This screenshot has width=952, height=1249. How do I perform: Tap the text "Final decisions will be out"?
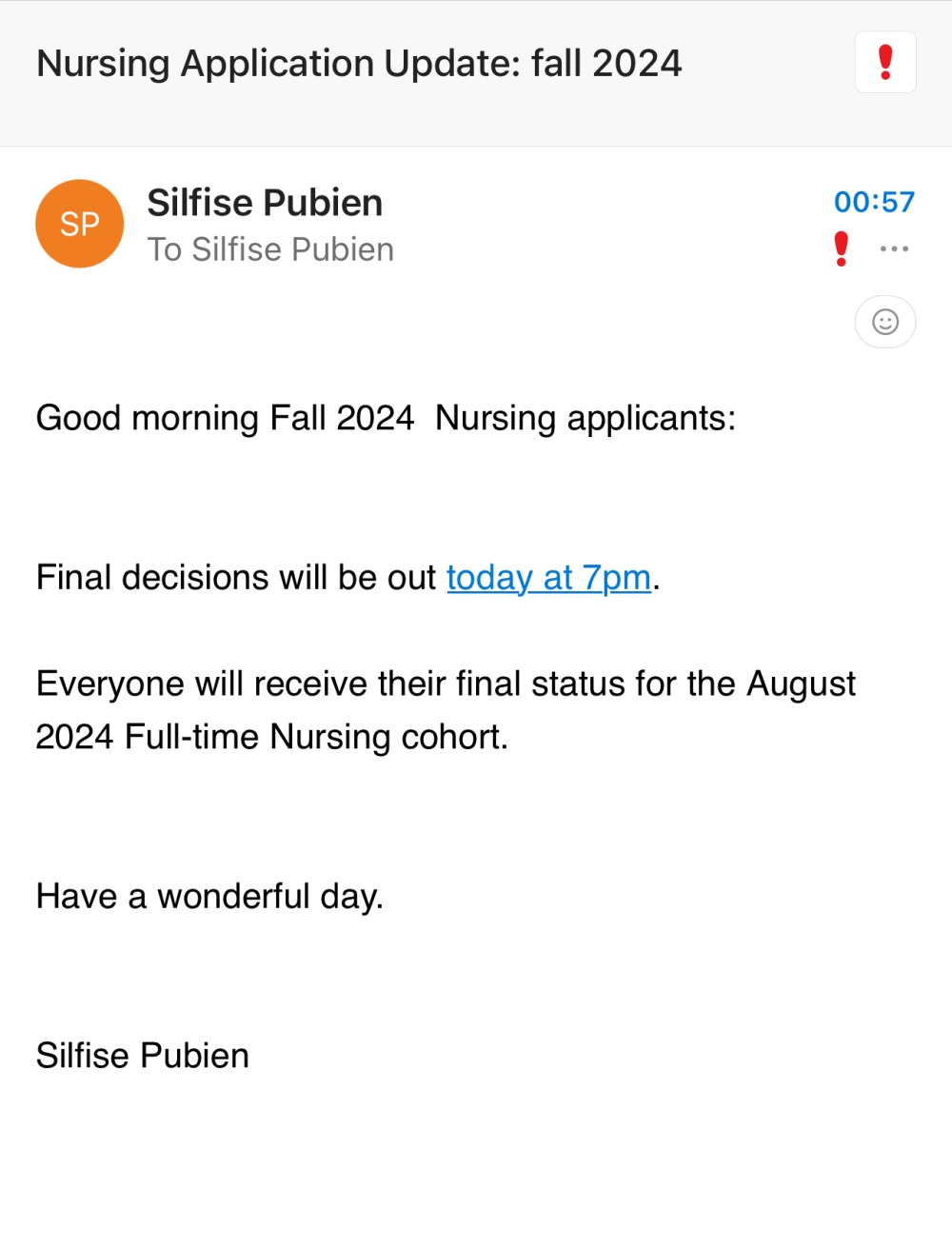click(236, 578)
